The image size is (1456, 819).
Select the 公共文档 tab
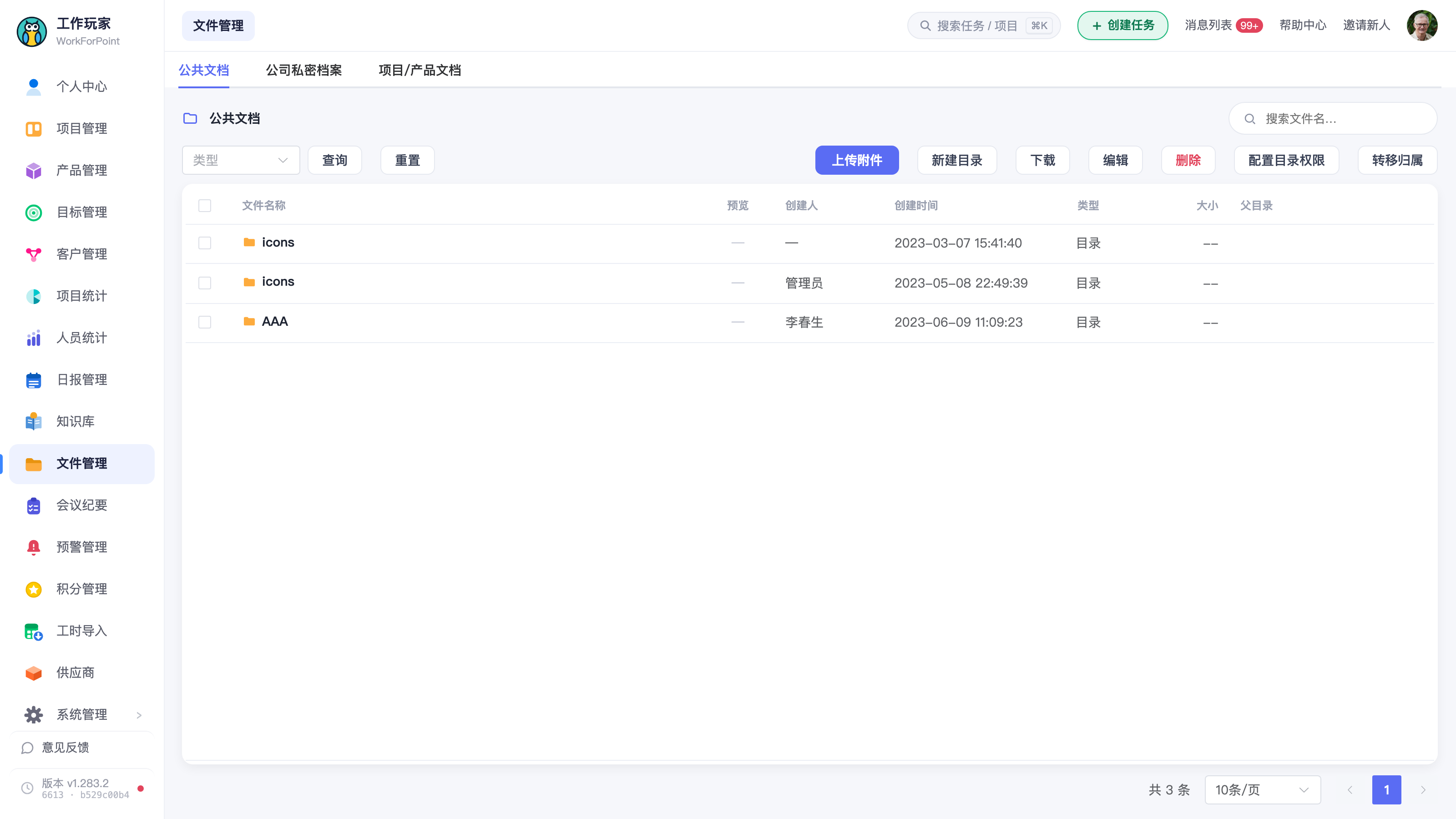tap(203, 70)
